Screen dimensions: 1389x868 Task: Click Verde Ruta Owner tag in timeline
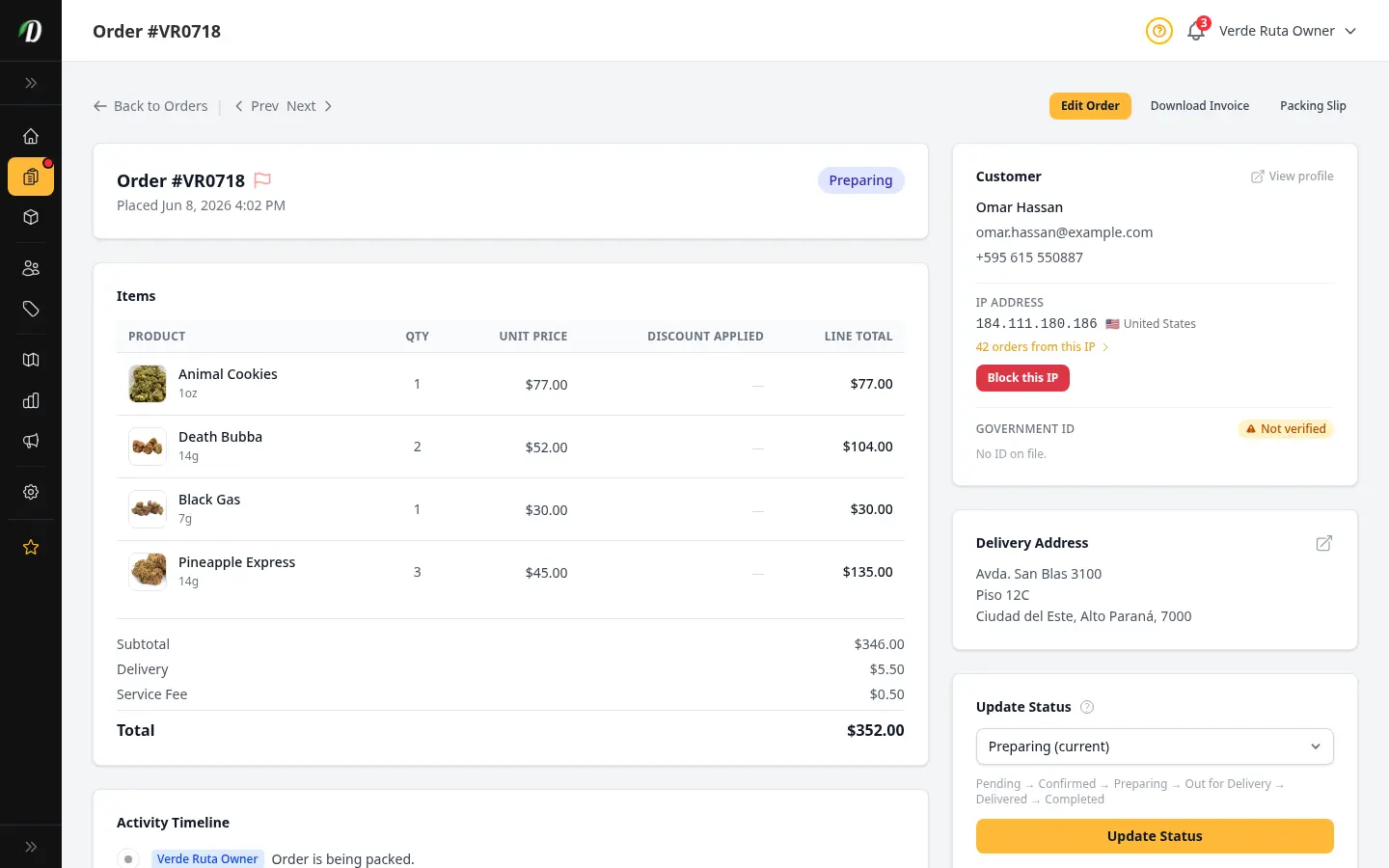(207, 859)
